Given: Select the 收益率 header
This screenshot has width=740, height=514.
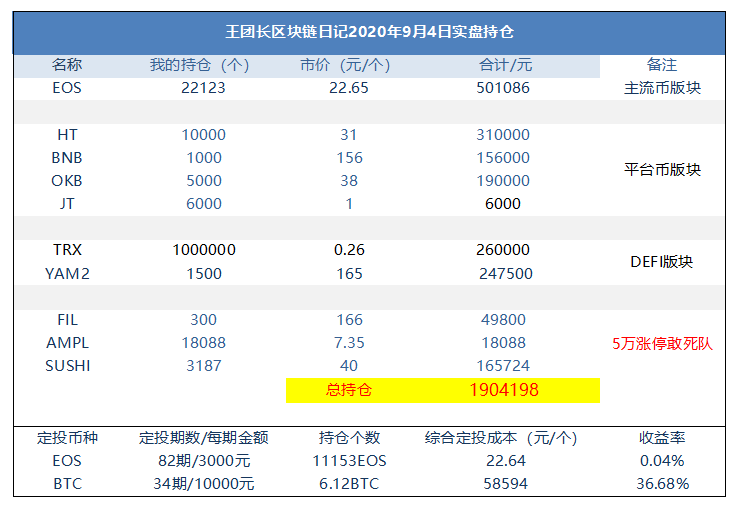Looking at the screenshot, I should 662,438.
